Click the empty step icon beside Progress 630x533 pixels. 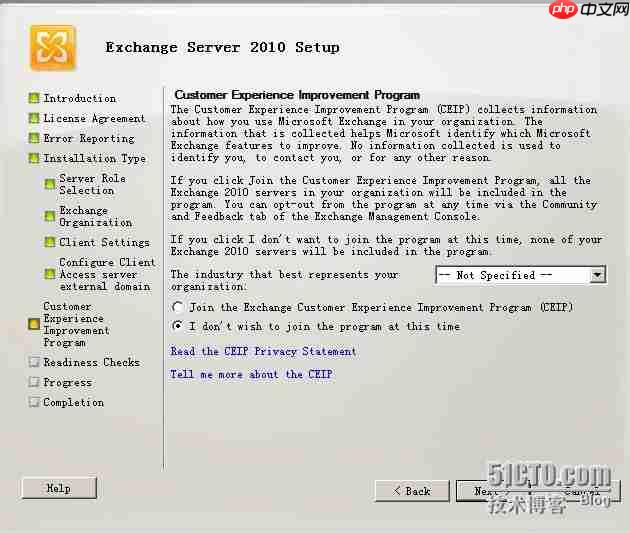coord(34,382)
